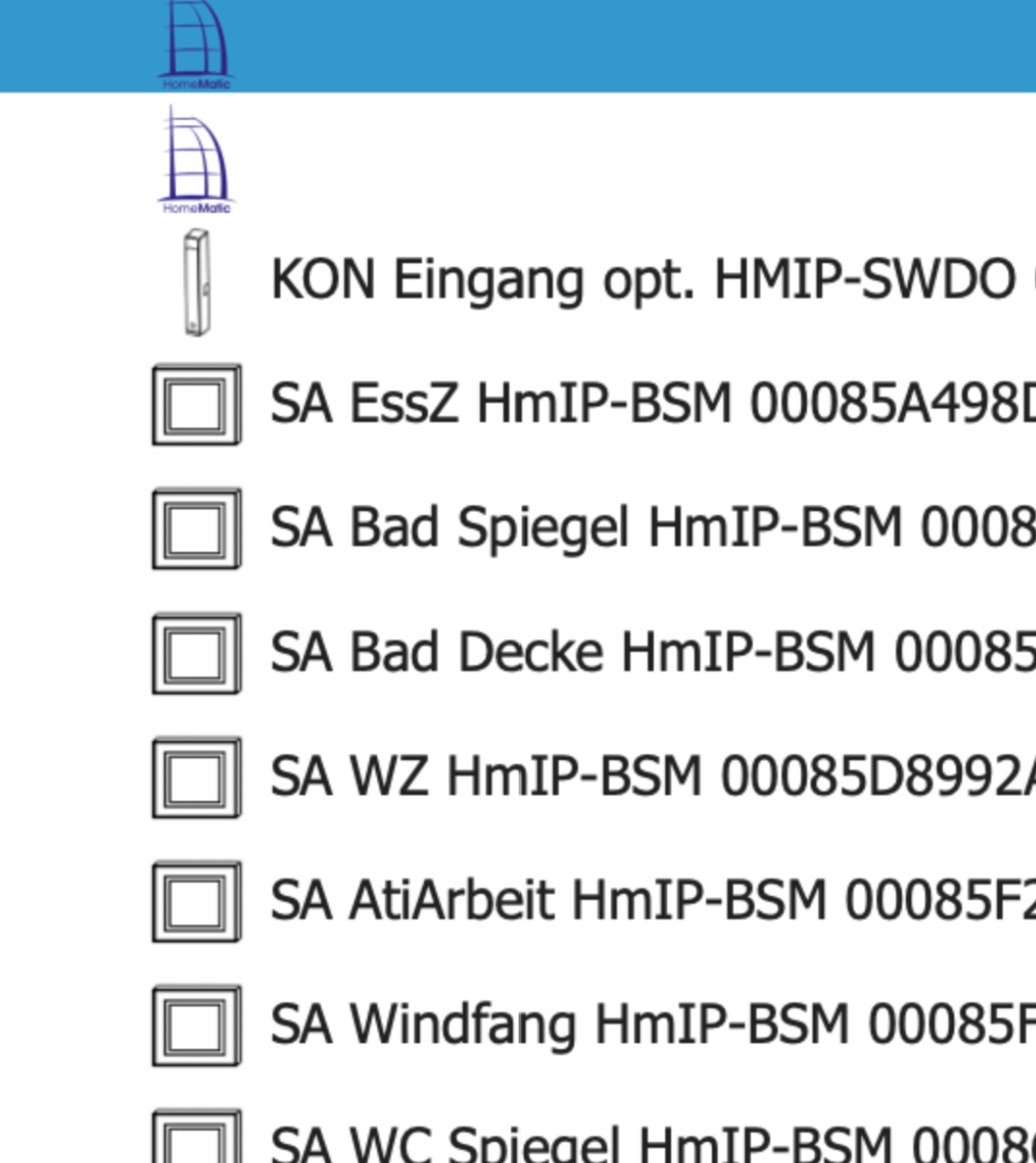Select the SA AtiArbeit device icon
The height and width of the screenshot is (1163, 1036).
[x=196, y=903]
